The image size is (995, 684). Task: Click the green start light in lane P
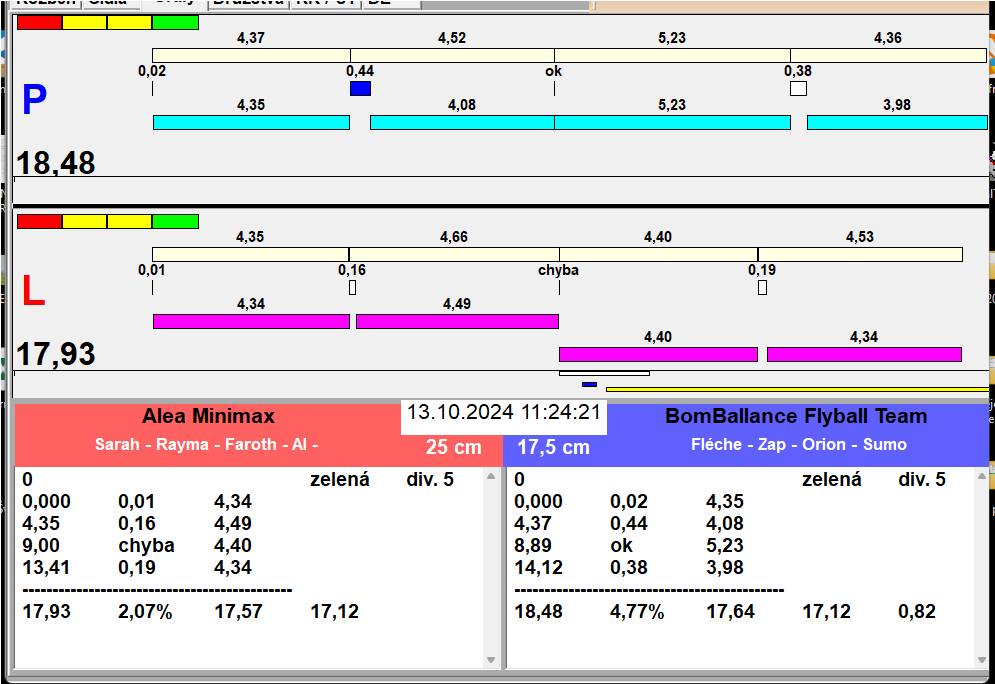point(175,22)
